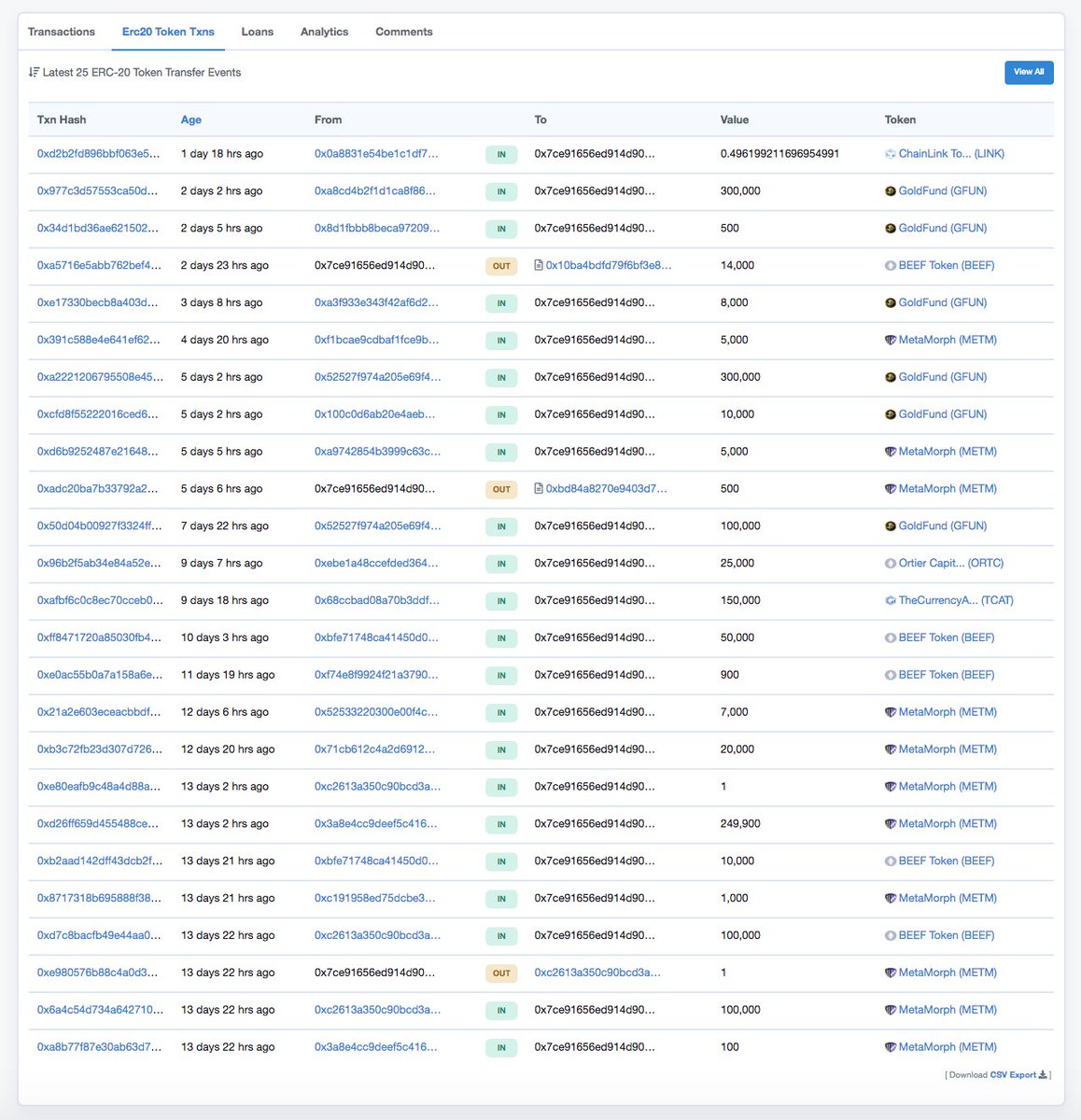The image size is (1081, 1120).
Task: Open sender address 0x8d1fbbb8beca97209...
Action: (377, 229)
